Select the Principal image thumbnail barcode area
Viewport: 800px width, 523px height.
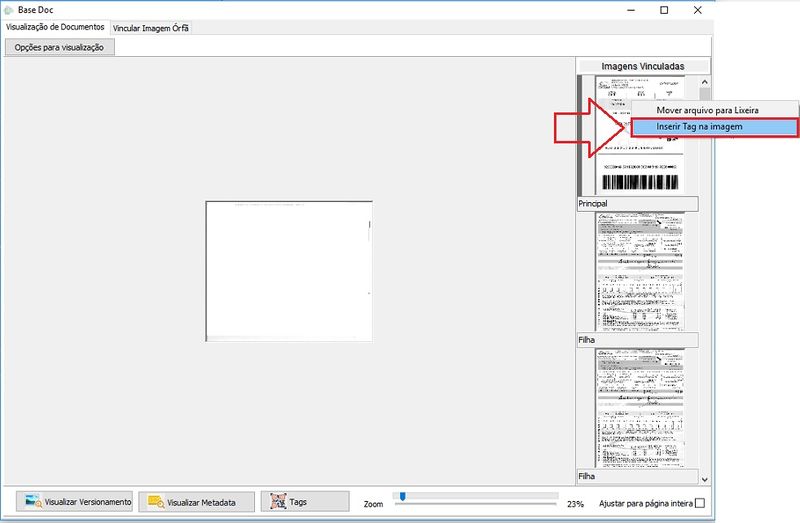click(639, 181)
